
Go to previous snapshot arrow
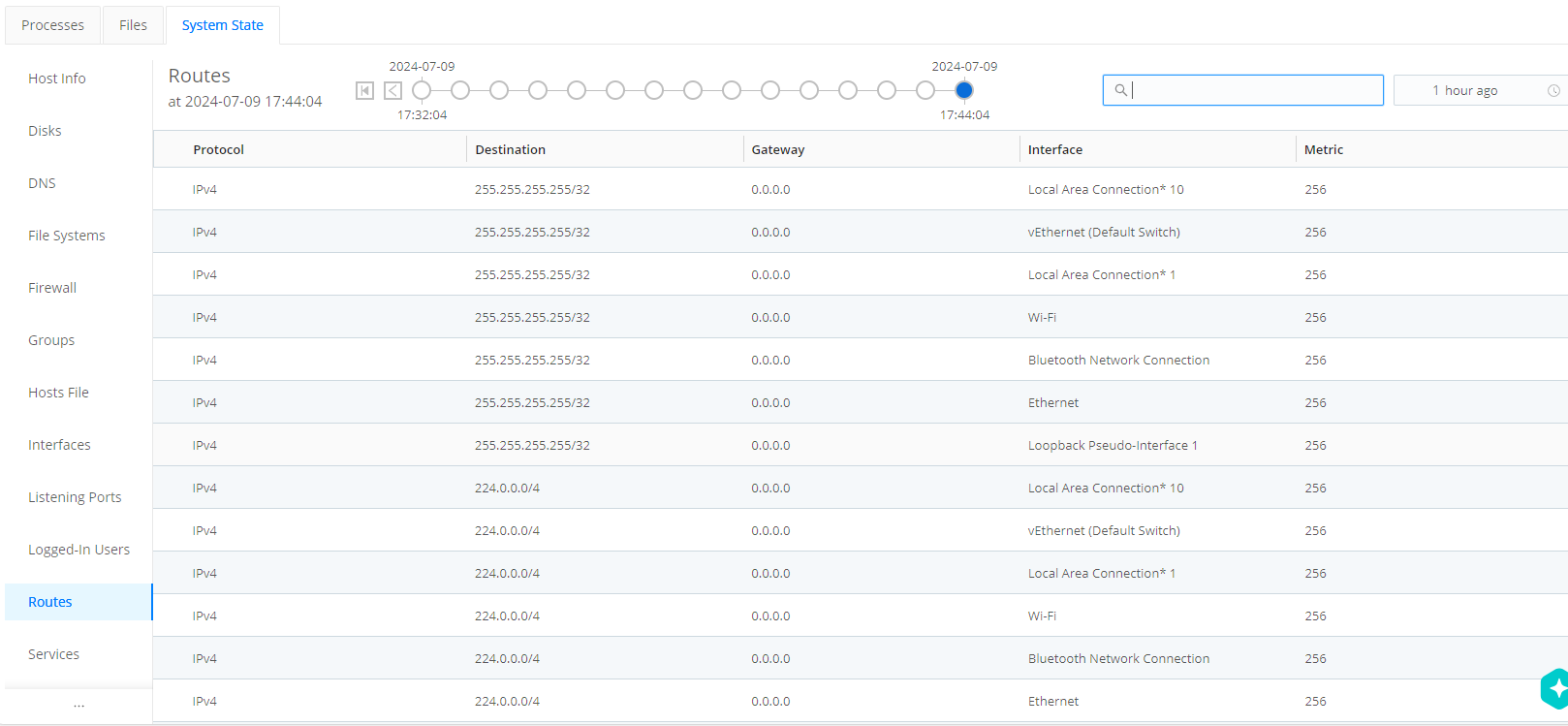[x=392, y=90]
